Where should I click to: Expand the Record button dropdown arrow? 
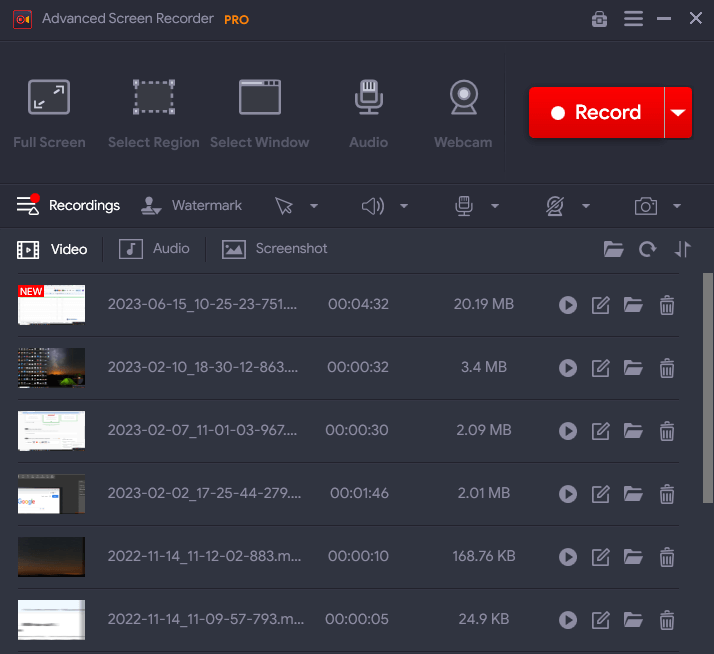coord(678,112)
